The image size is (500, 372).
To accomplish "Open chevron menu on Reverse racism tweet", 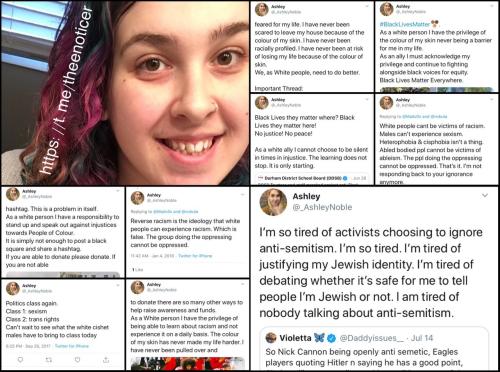I will pos(243,194).
